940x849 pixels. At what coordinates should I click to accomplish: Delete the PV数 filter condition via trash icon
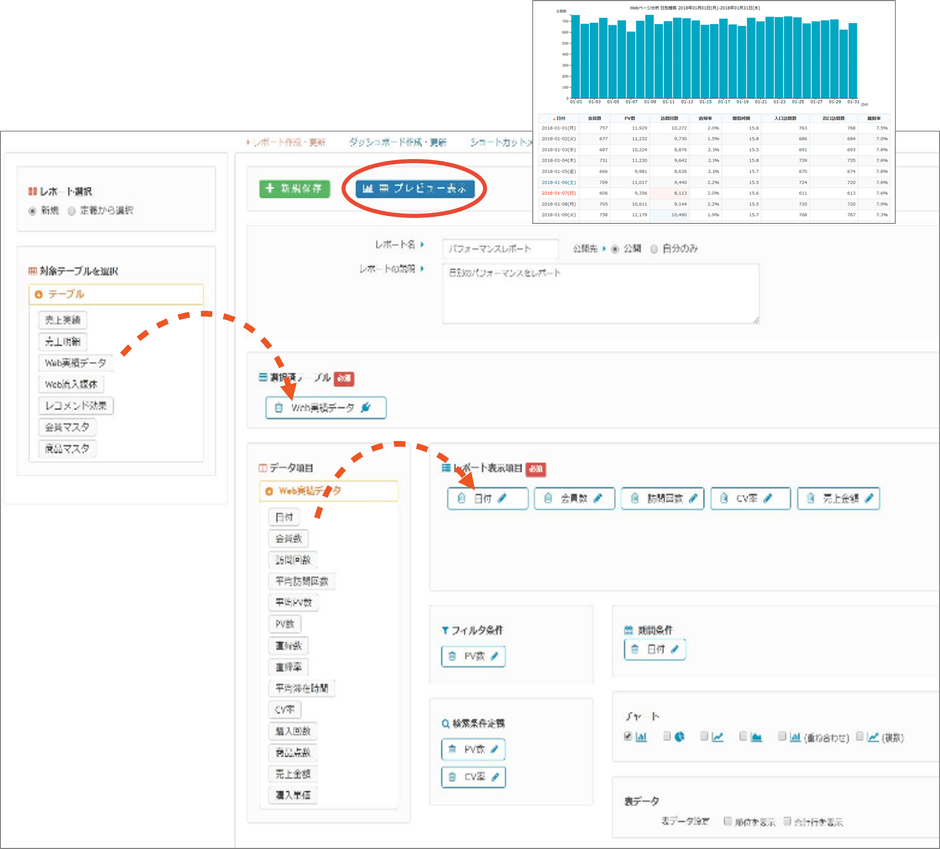[x=452, y=657]
